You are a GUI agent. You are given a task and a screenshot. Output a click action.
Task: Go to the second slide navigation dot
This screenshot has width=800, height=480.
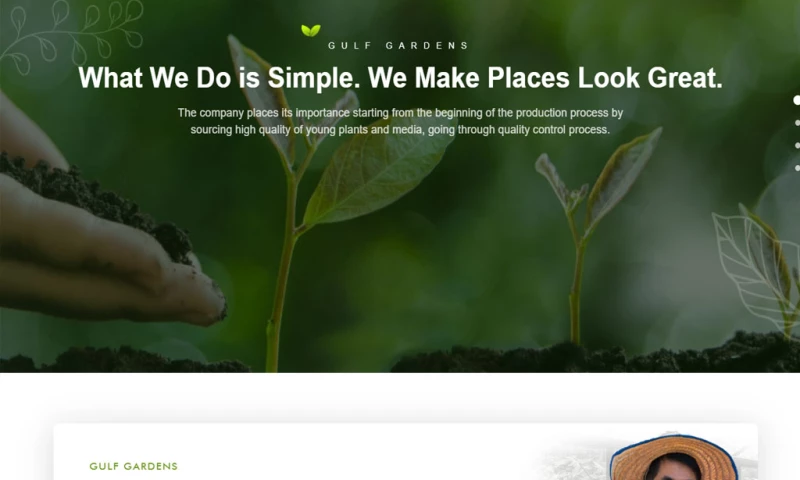797,123
